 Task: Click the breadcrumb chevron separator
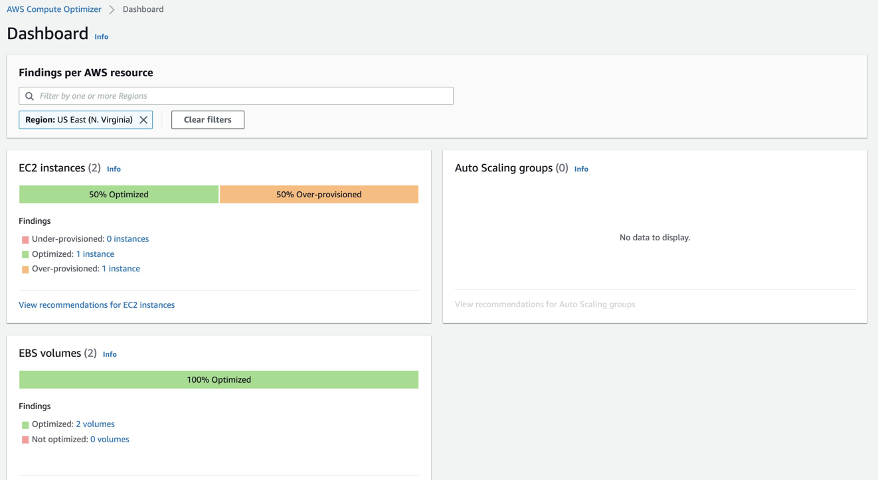(112, 10)
